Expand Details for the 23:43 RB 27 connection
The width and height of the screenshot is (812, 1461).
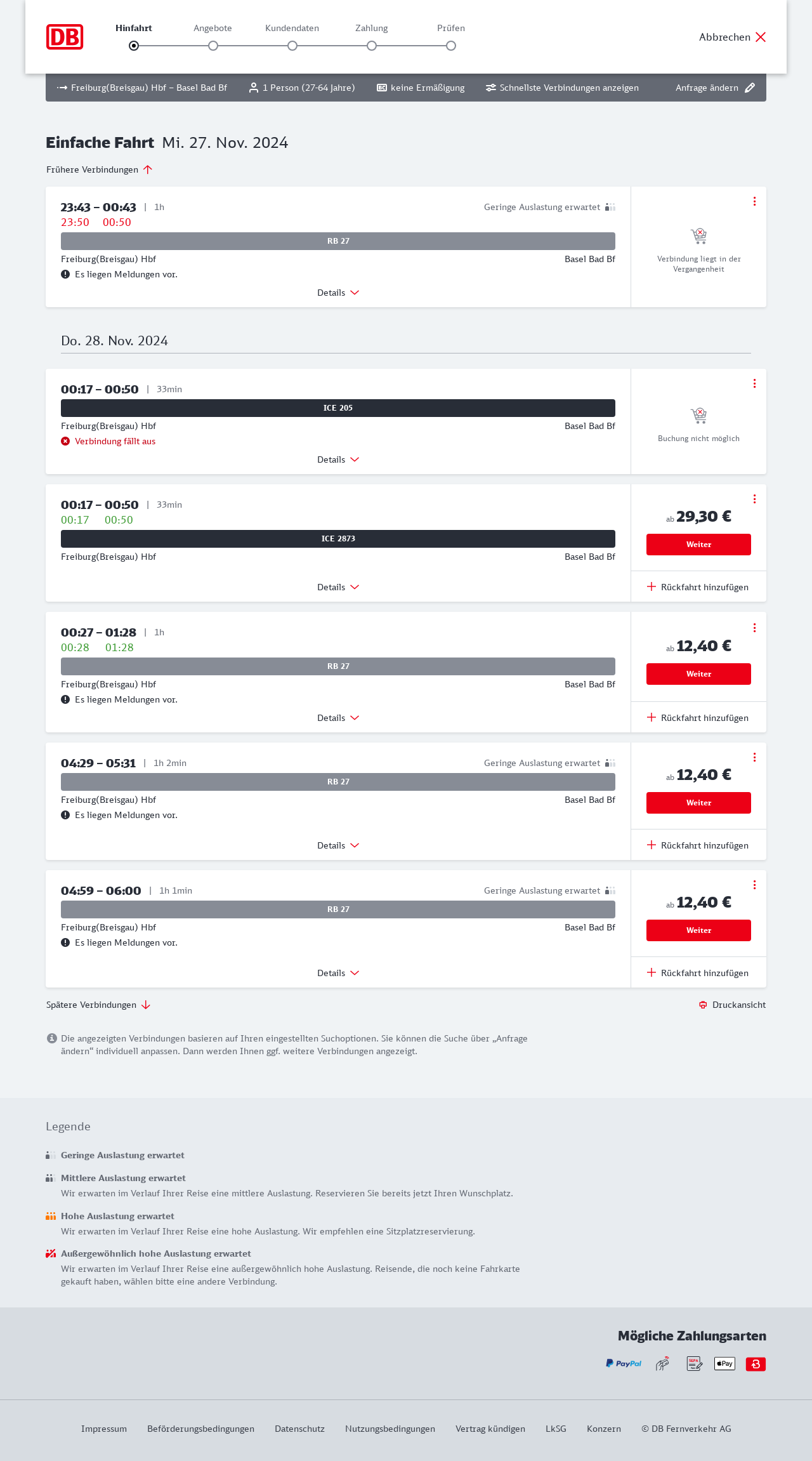pyautogui.click(x=337, y=293)
